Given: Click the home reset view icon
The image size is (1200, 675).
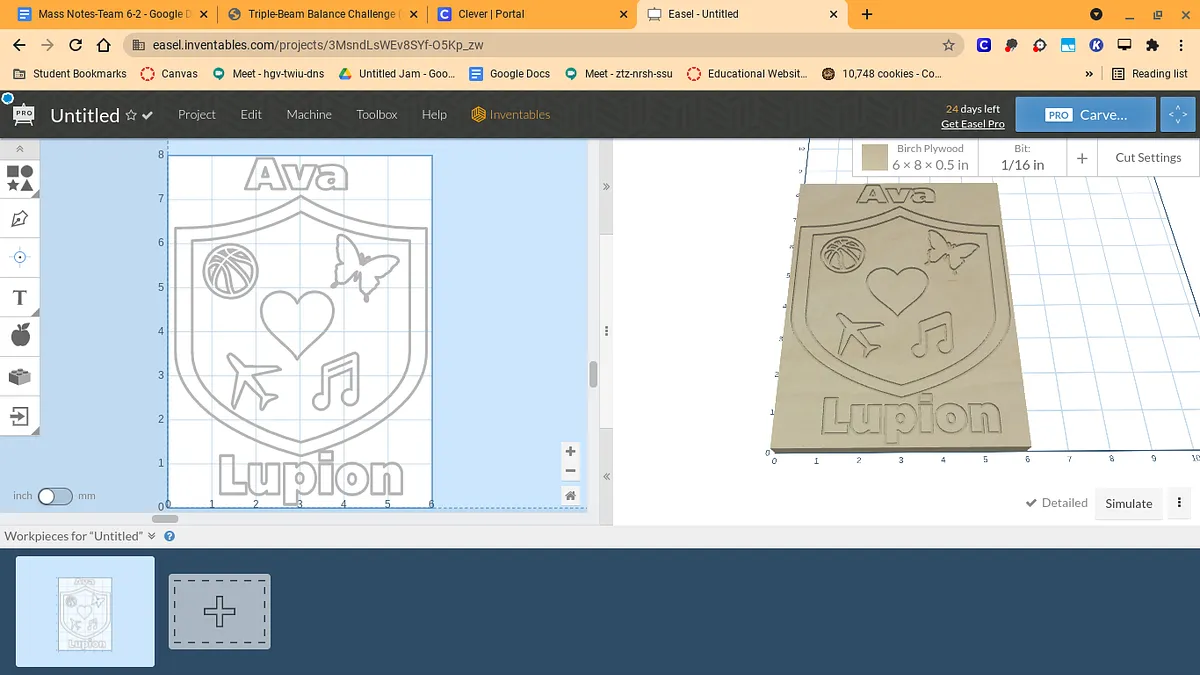Looking at the screenshot, I should 570,495.
